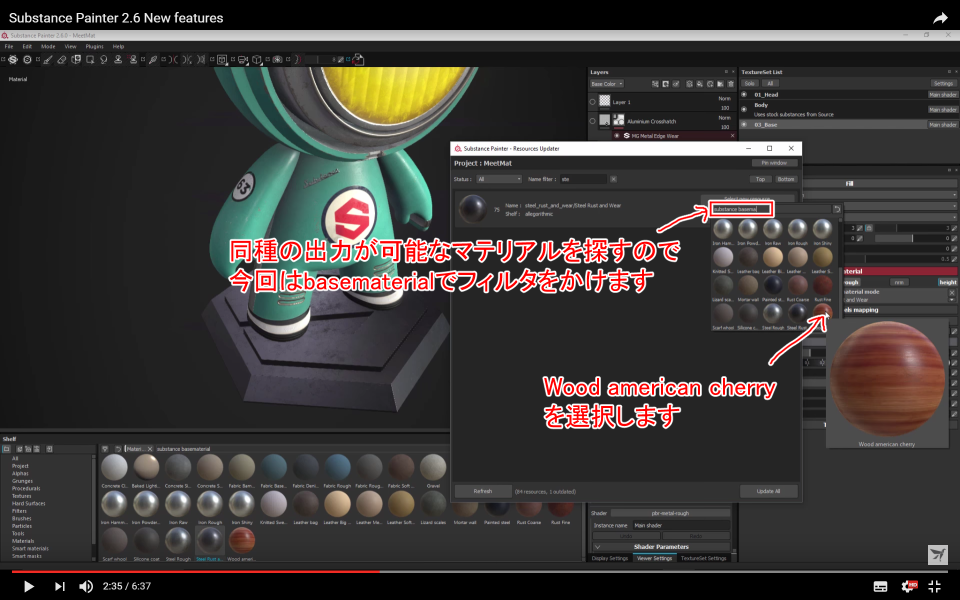The height and width of the screenshot is (600, 960).
Task: Click the Bottom button in Resources Updater
Action: 786,179
